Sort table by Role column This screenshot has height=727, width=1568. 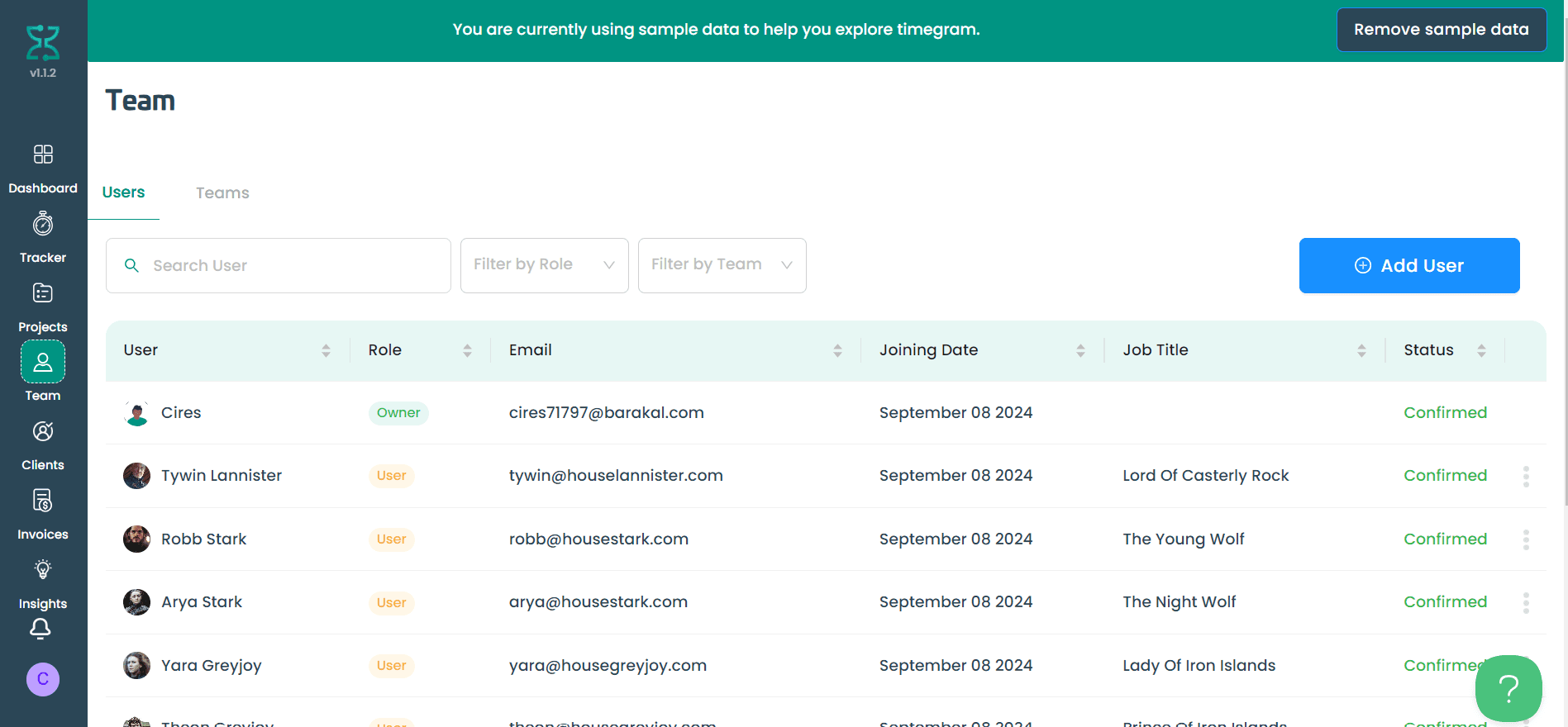coord(467,350)
